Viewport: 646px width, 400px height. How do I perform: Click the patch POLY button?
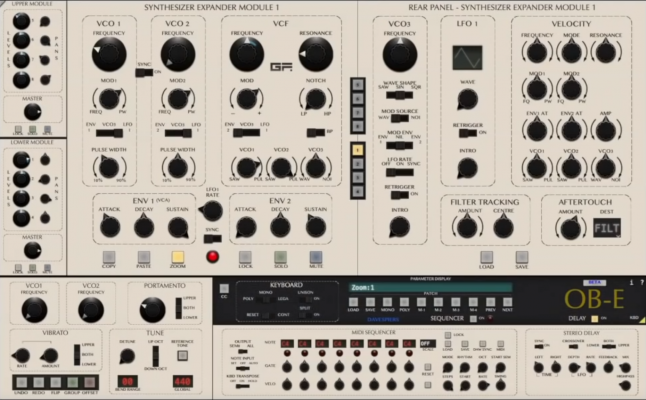click(405, 302)
